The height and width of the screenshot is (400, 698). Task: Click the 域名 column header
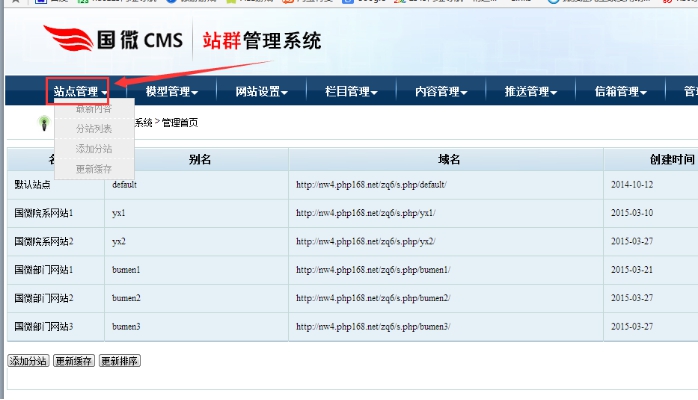point(449,160)
